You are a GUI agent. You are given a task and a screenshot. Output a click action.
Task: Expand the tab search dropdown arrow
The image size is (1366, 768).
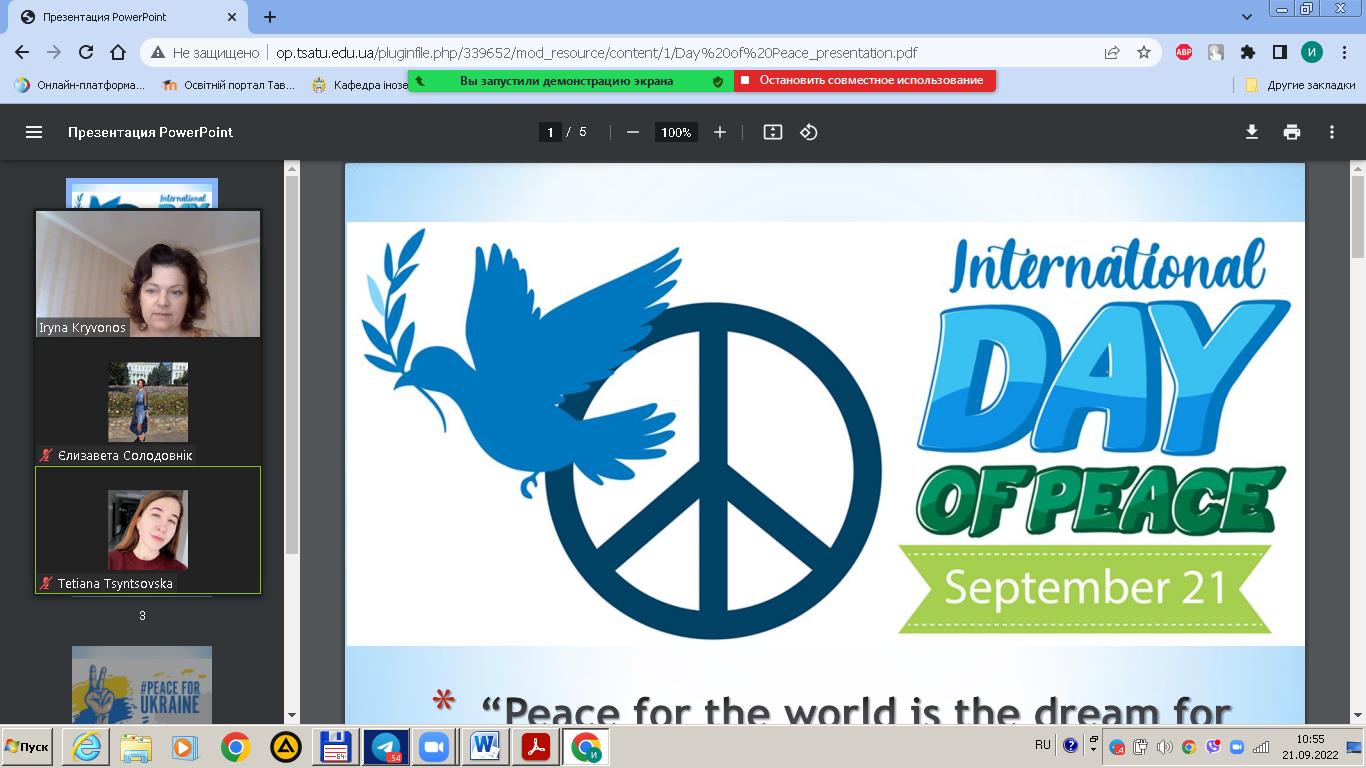(1246, 17)
